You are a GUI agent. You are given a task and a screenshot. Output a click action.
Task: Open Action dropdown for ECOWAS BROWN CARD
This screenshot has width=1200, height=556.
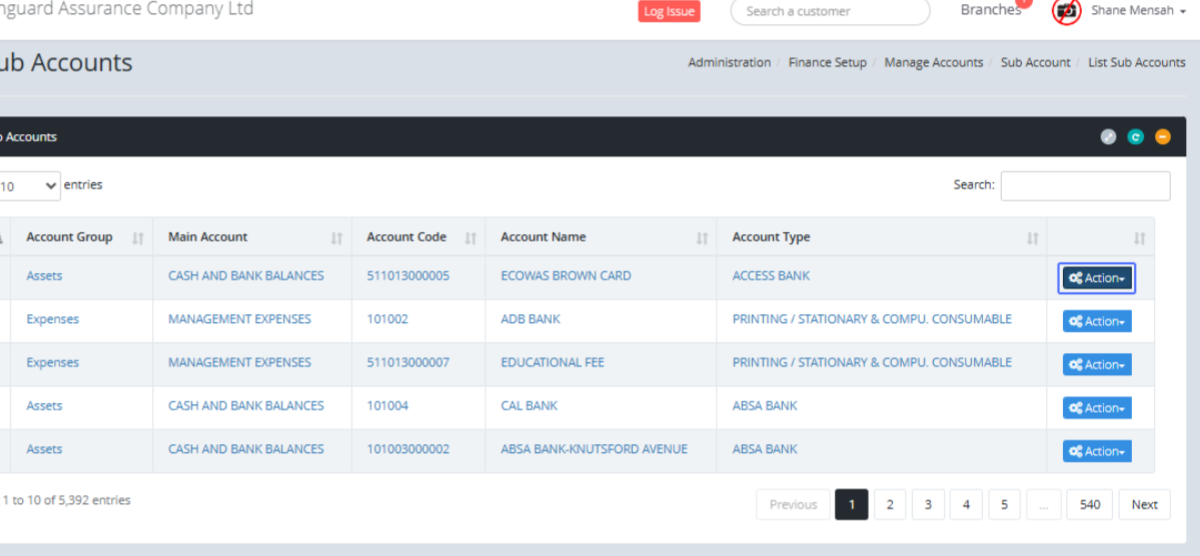[1096, 278]
